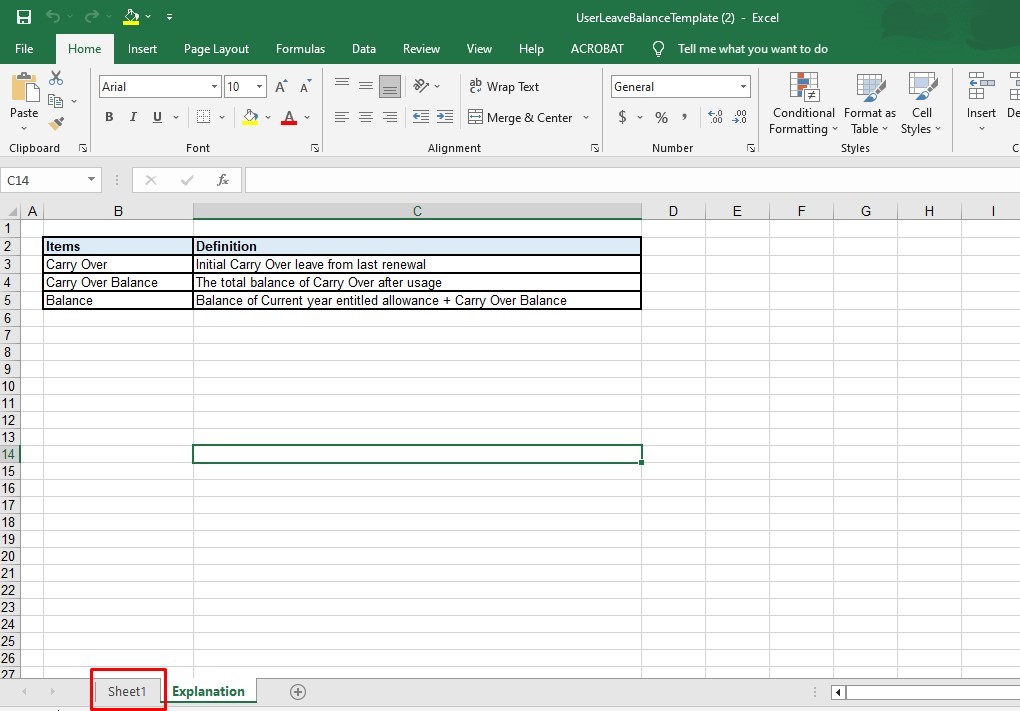Click the Percent Style icon
The image size is (1020, 711).
(661, 118)
